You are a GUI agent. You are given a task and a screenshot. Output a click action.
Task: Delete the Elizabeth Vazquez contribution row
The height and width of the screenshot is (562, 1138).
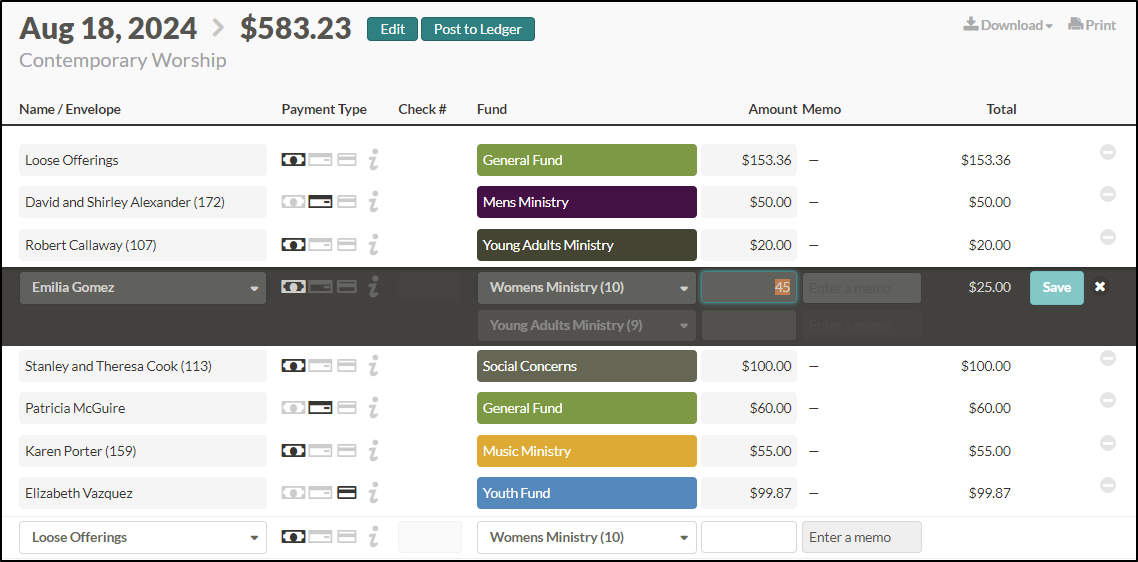(x=1108, y=485)
